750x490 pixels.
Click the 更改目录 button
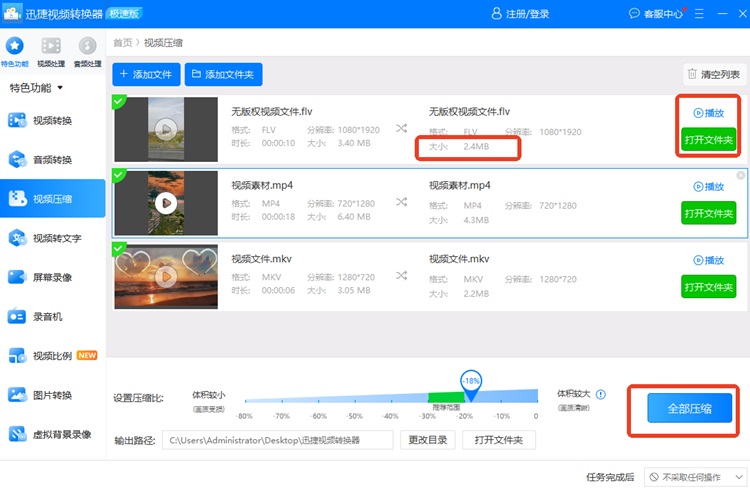tap(428, 440)
